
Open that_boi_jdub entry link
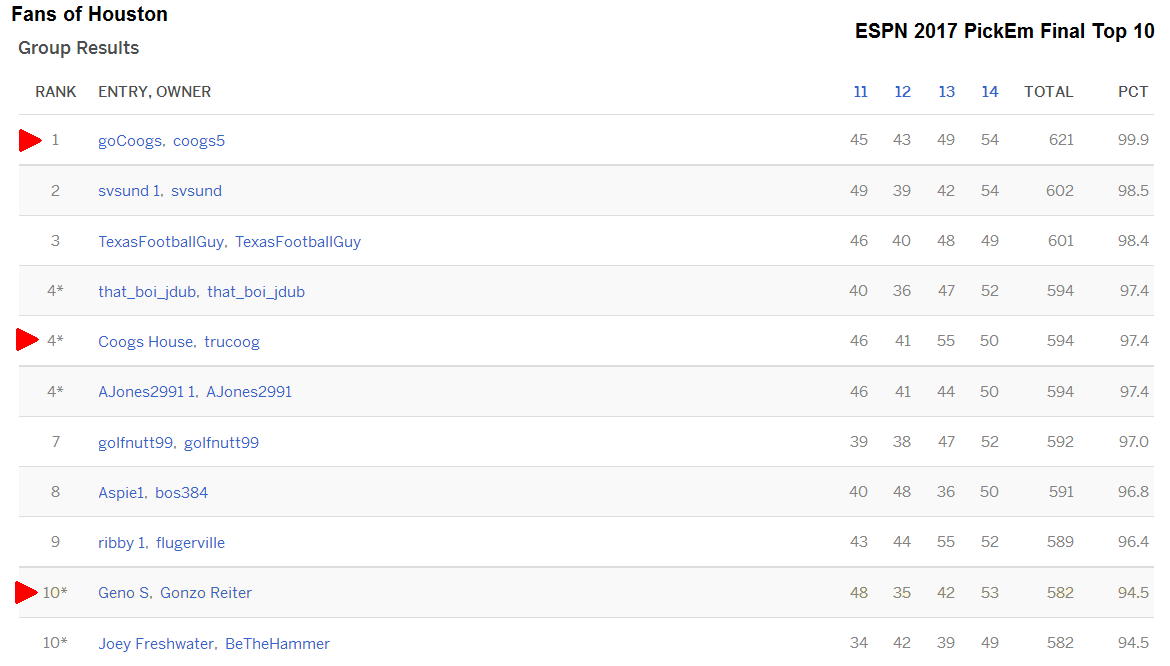pos(147,292)
